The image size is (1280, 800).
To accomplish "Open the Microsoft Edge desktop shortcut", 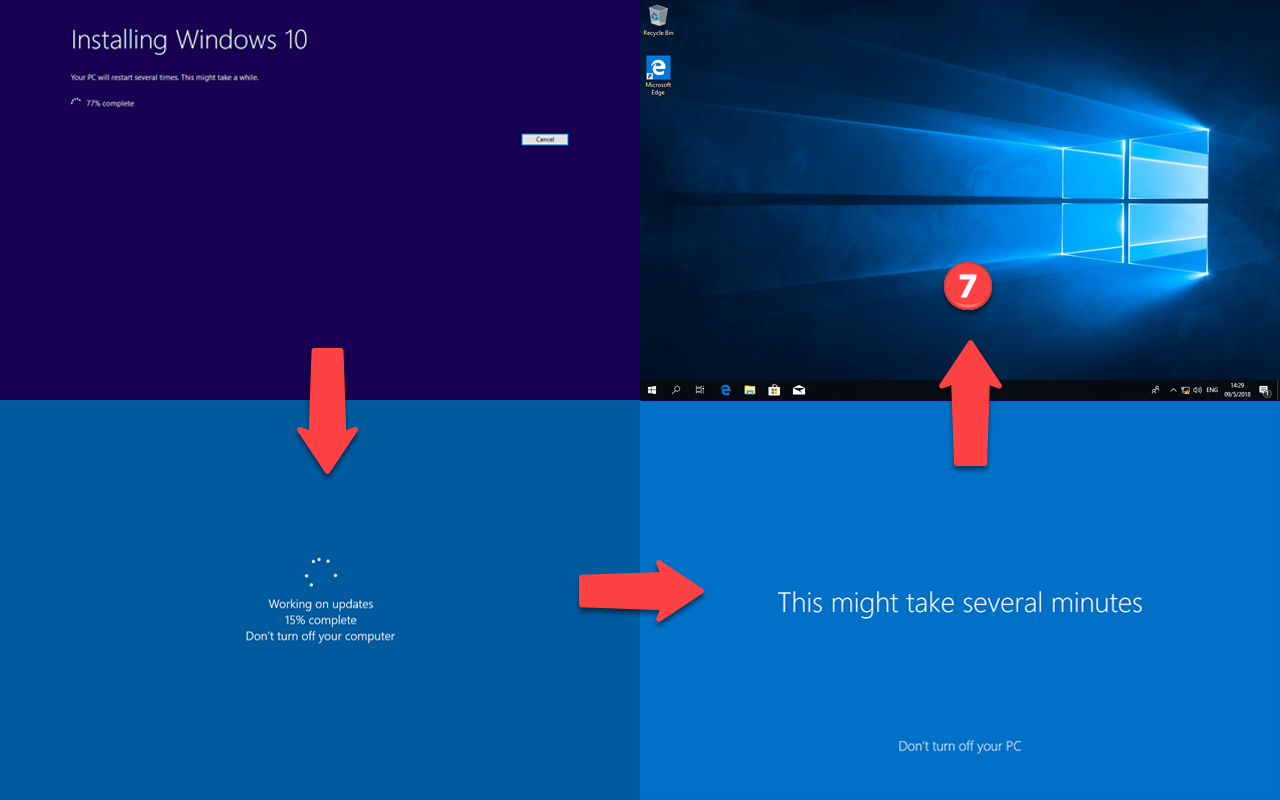I will pos(658,76).
